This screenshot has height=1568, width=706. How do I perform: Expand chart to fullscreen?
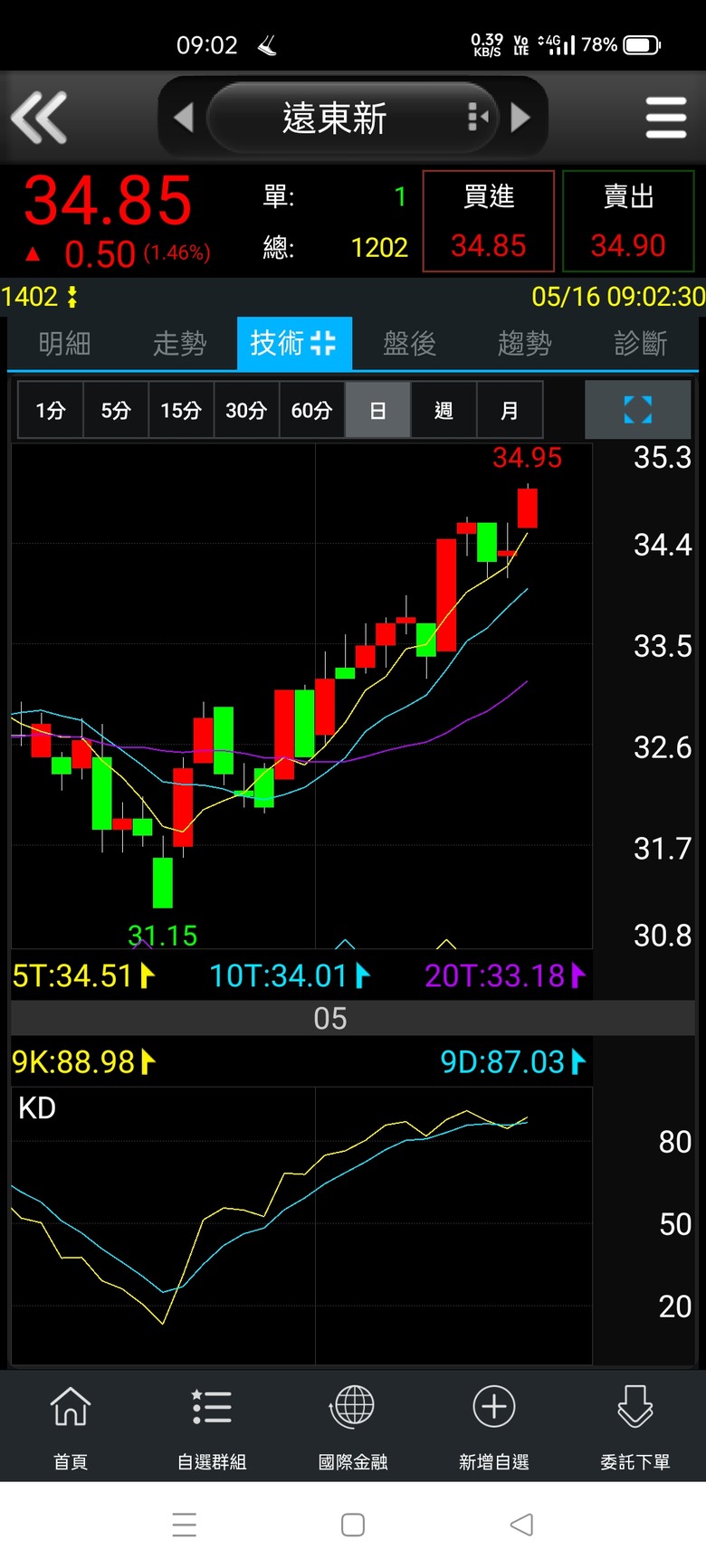click(x=638, y=410)
